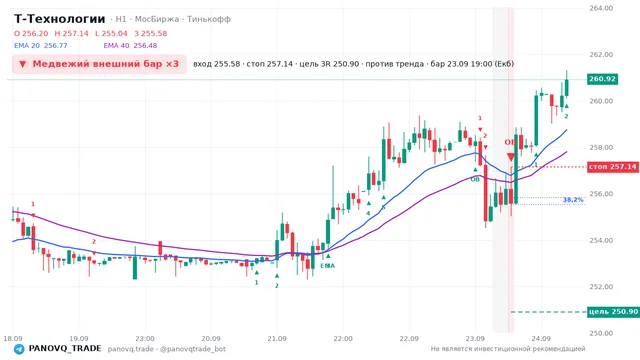640x360 pixels.
Task: Click the '252.00' price axis label
Action: point(601,287)
